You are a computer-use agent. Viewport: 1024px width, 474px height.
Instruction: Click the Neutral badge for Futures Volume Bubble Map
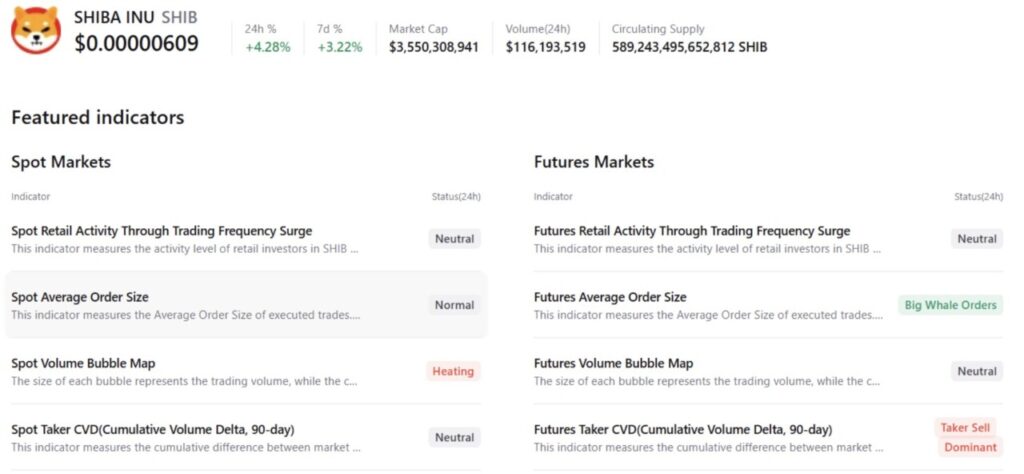977,371
